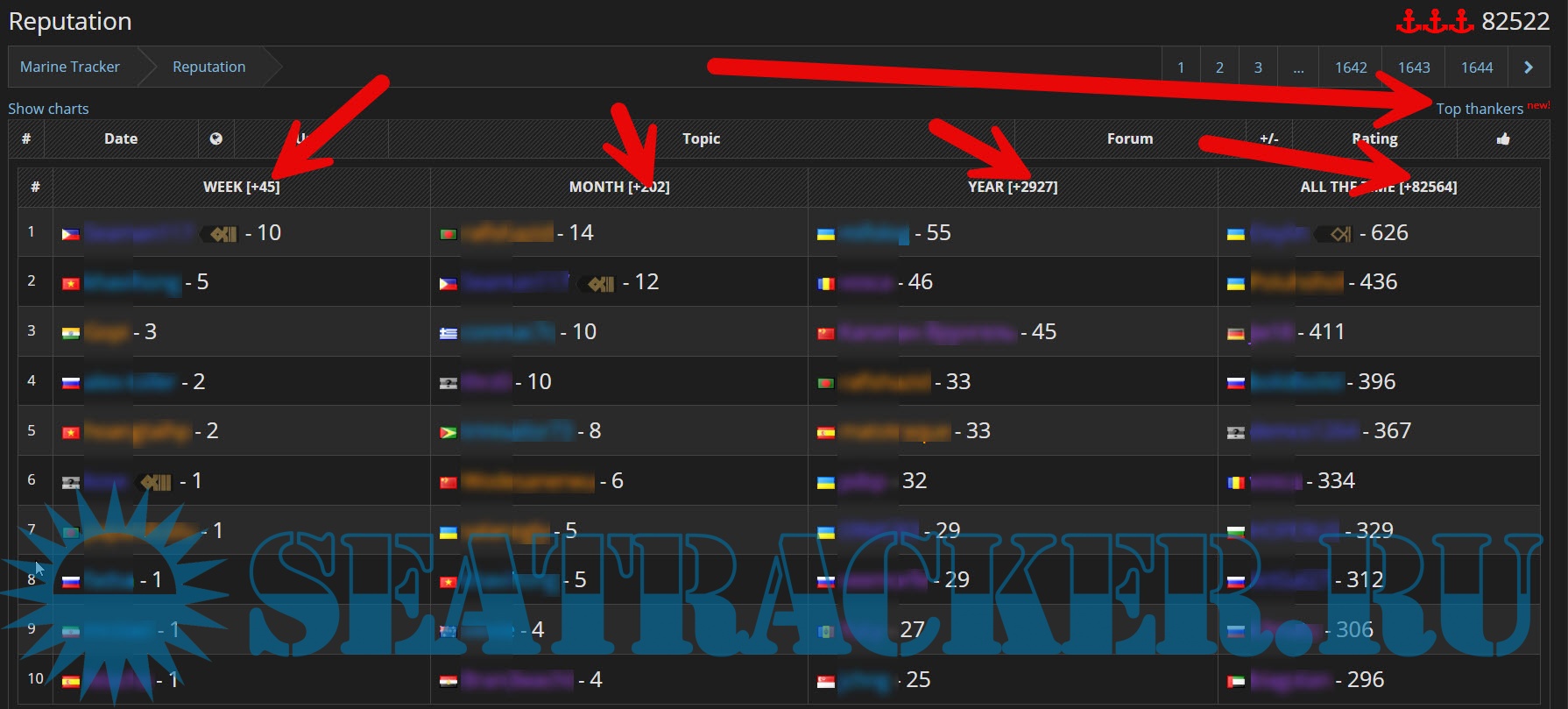Jump to page 1644
The image size is (1568, 709).
[1476, 67]
